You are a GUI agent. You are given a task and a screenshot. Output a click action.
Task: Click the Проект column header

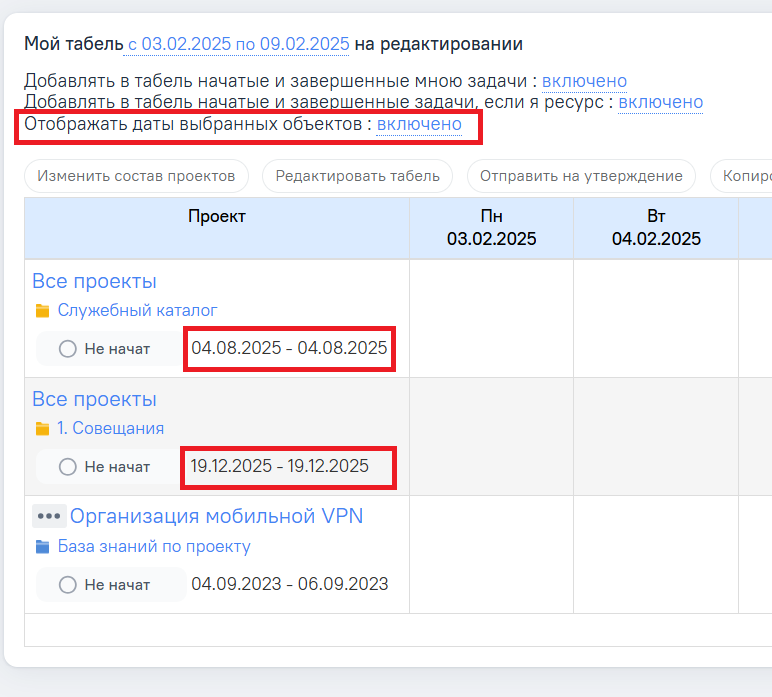point(217,228)
